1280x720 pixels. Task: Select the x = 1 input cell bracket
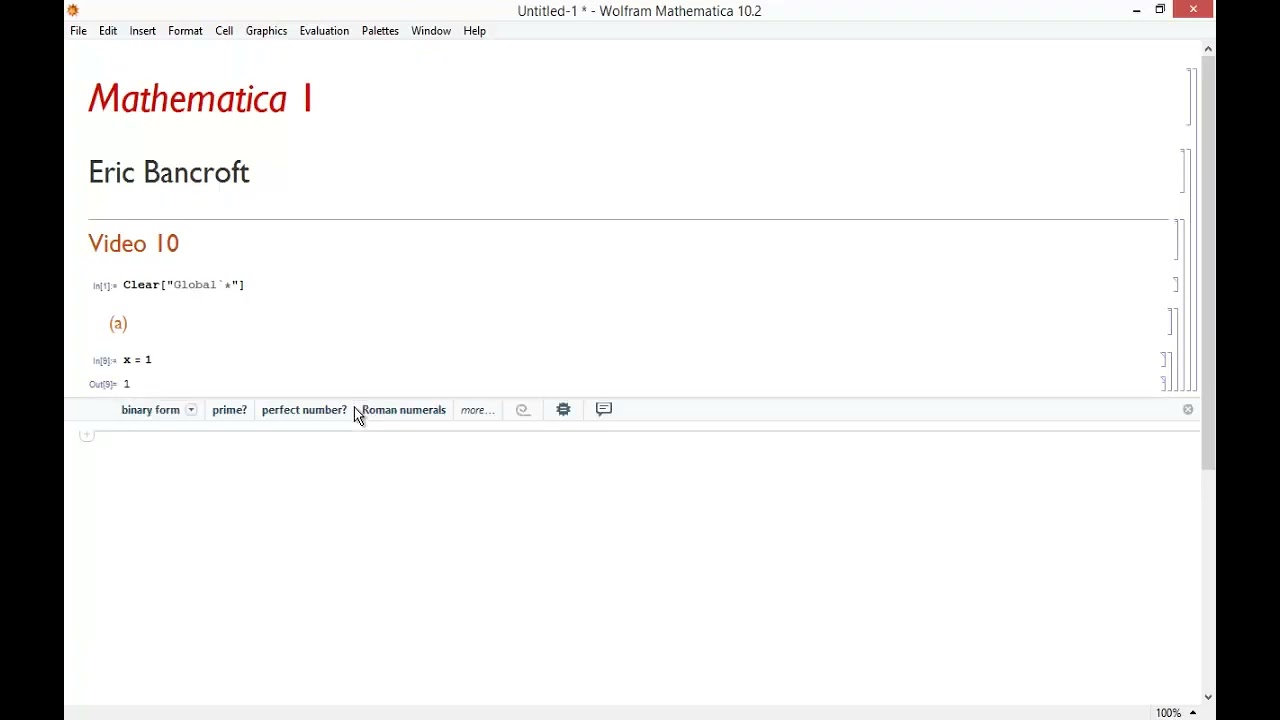[x=1164, y=359]
